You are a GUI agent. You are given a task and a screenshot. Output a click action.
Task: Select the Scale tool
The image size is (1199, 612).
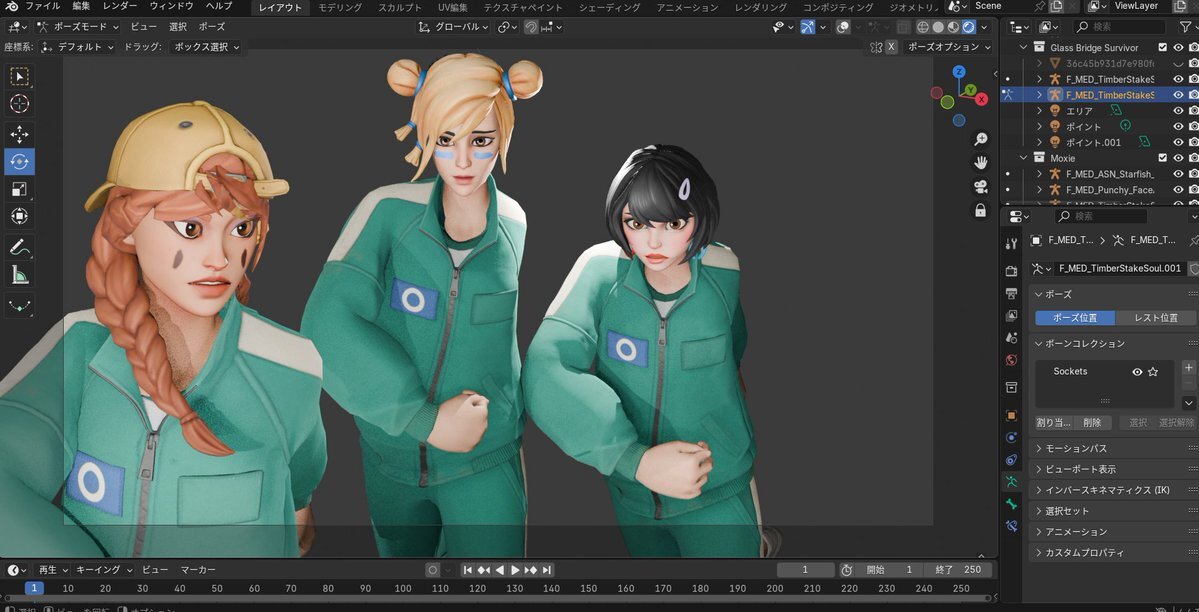click(x=19, y=189)
